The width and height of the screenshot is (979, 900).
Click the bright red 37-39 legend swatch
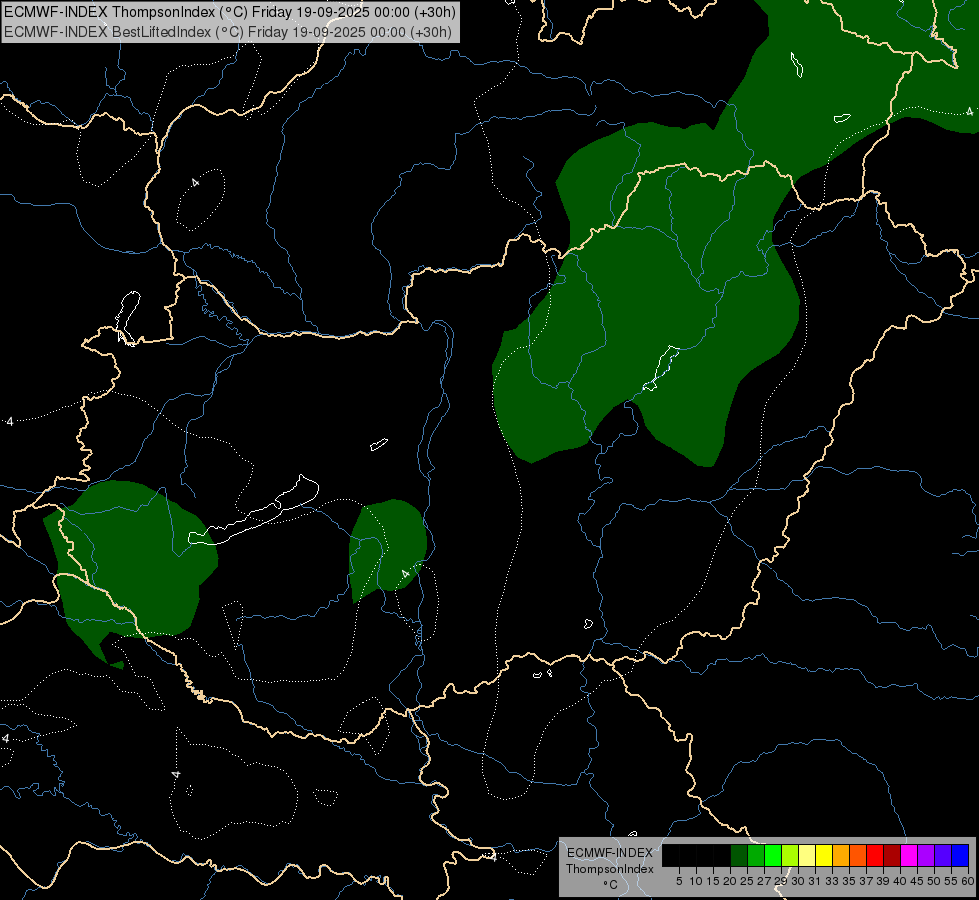pyautogui.click(x=875, y=855)
